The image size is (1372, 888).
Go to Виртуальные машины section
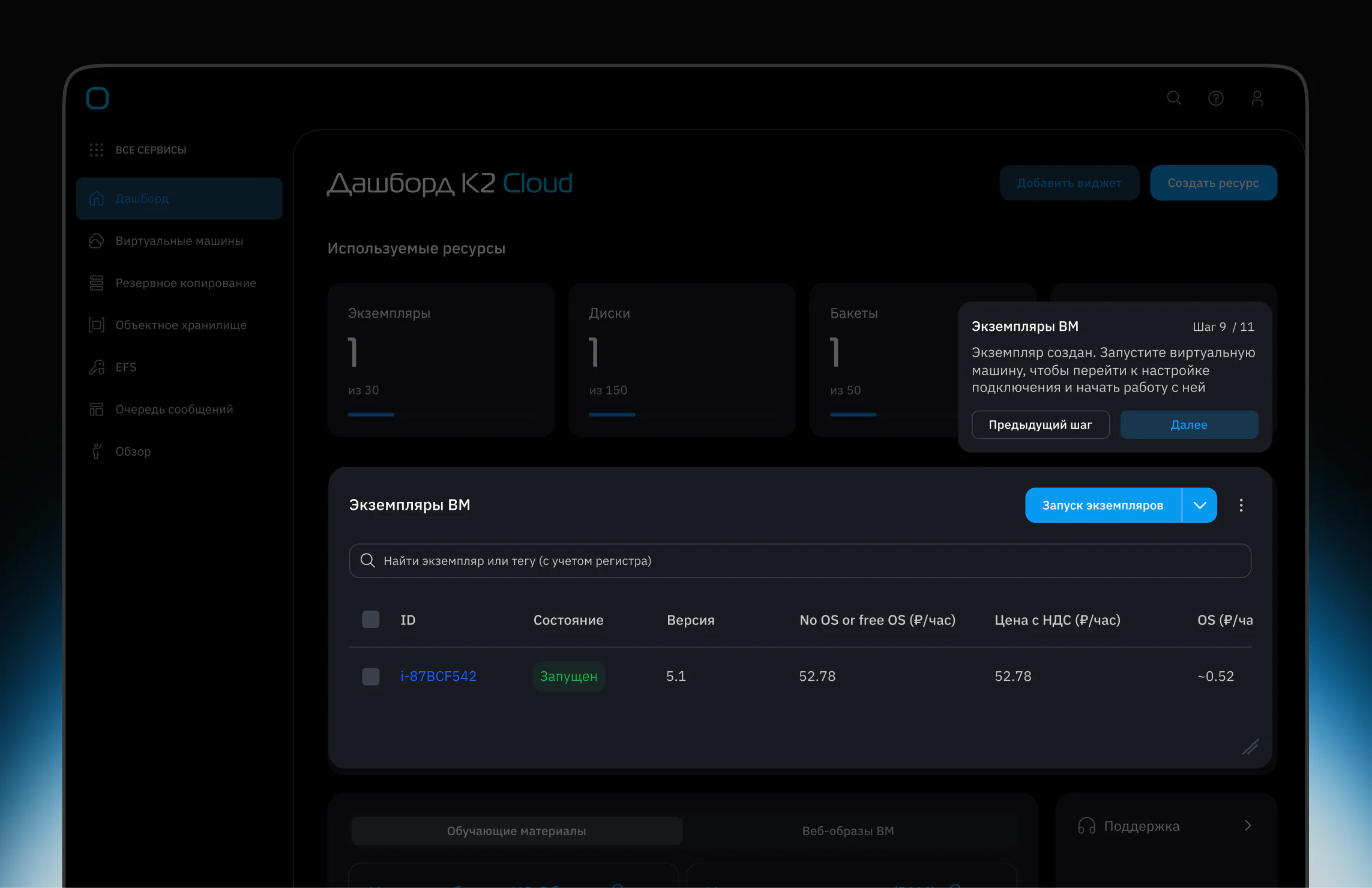pyautogui.click(x=179, y=241)
